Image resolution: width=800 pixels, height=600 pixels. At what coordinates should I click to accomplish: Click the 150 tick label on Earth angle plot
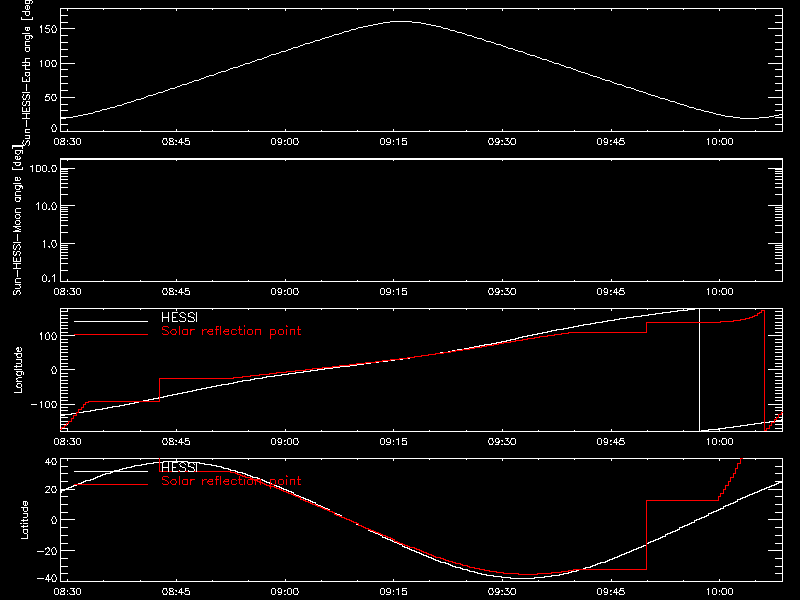(x=48, y=30)
